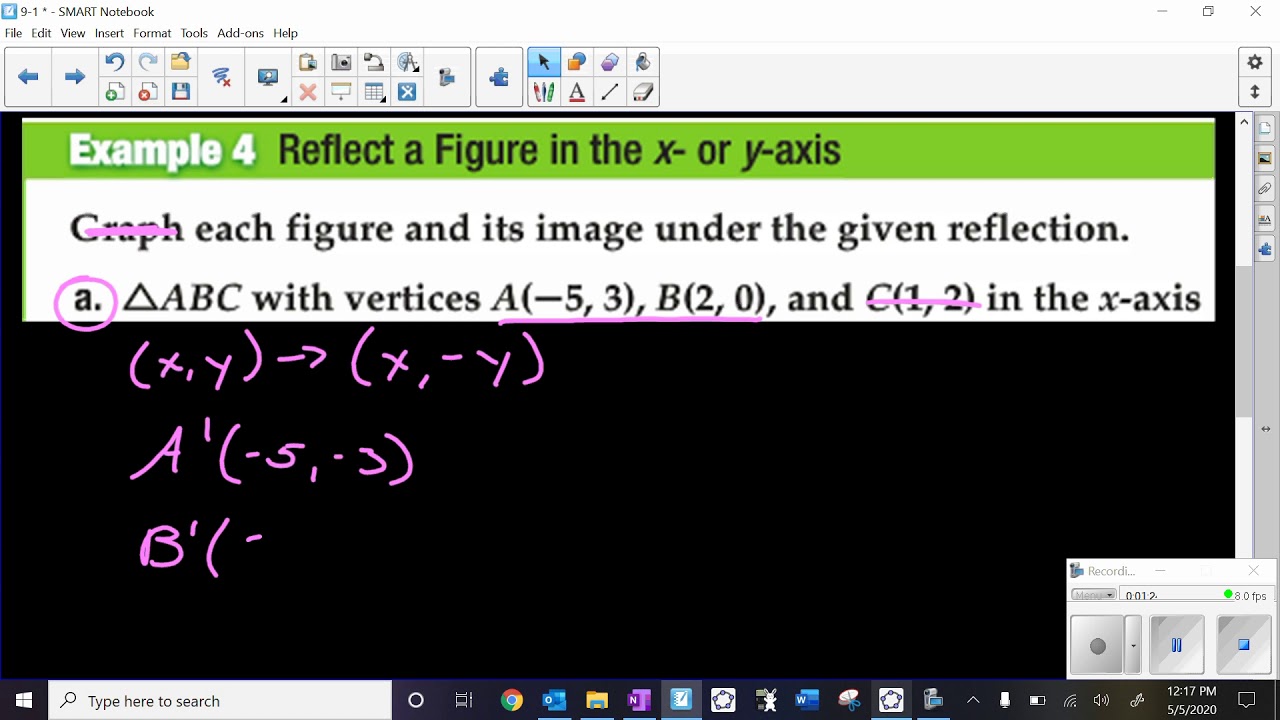This screenshot has width=1280, height=720.
Task: Select the Shapes tool
Action: coord(577,62)
